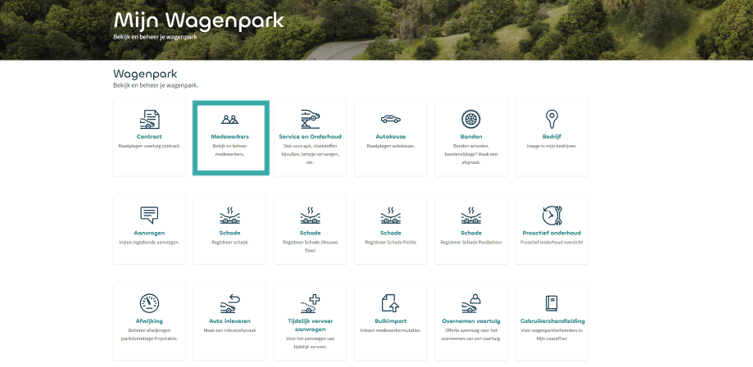Screen dimensions: 753x367
Task: Click the Medewerkers people icon
Action: (230, 120)
